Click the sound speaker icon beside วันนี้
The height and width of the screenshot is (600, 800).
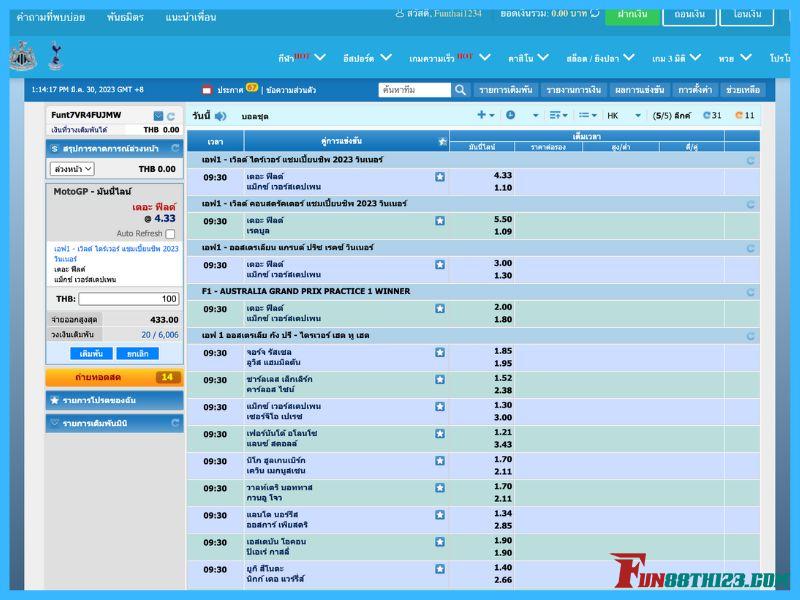(x=220, y=116)
